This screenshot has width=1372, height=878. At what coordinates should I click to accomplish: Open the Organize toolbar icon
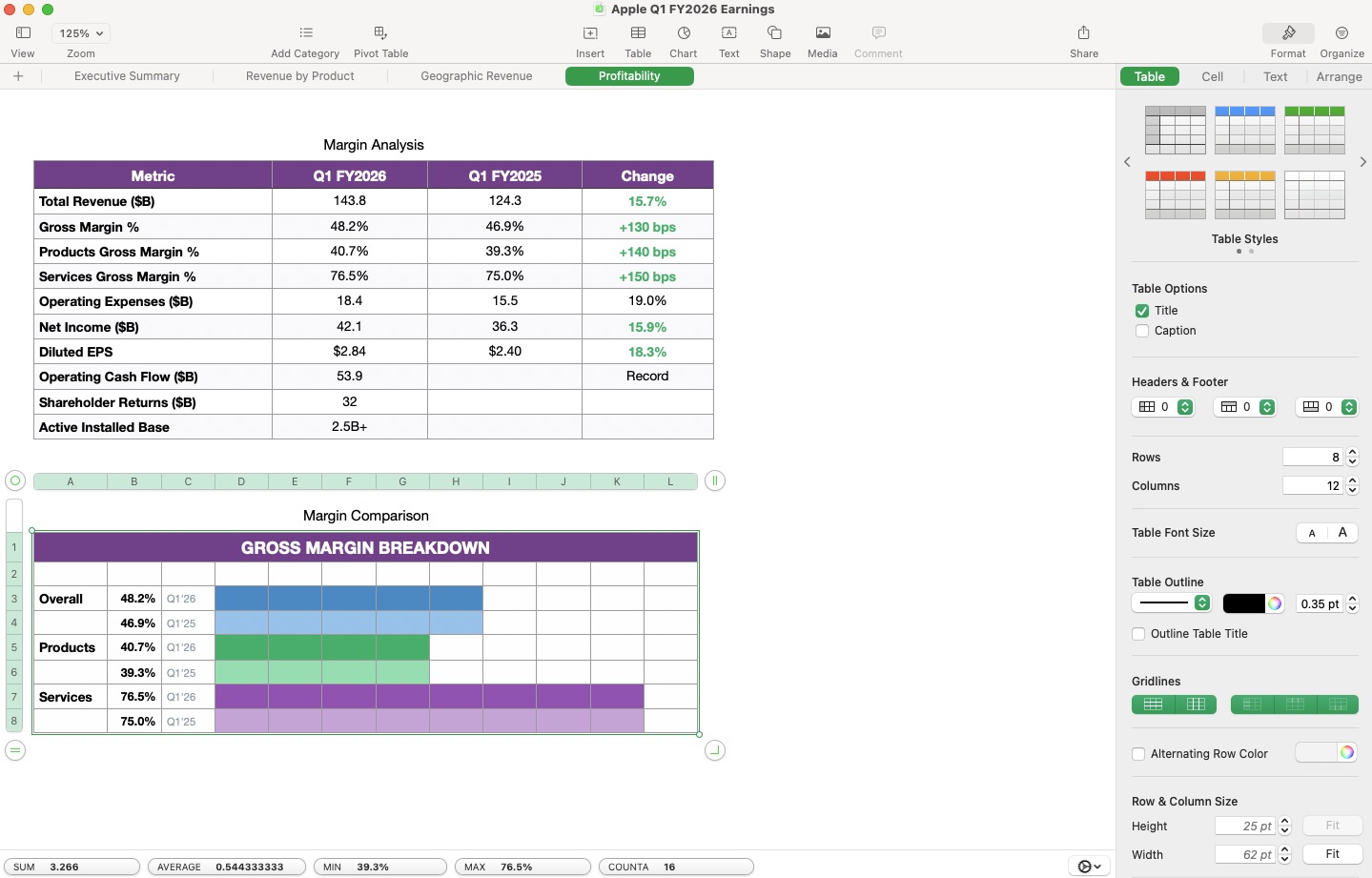pos(1341,33)
